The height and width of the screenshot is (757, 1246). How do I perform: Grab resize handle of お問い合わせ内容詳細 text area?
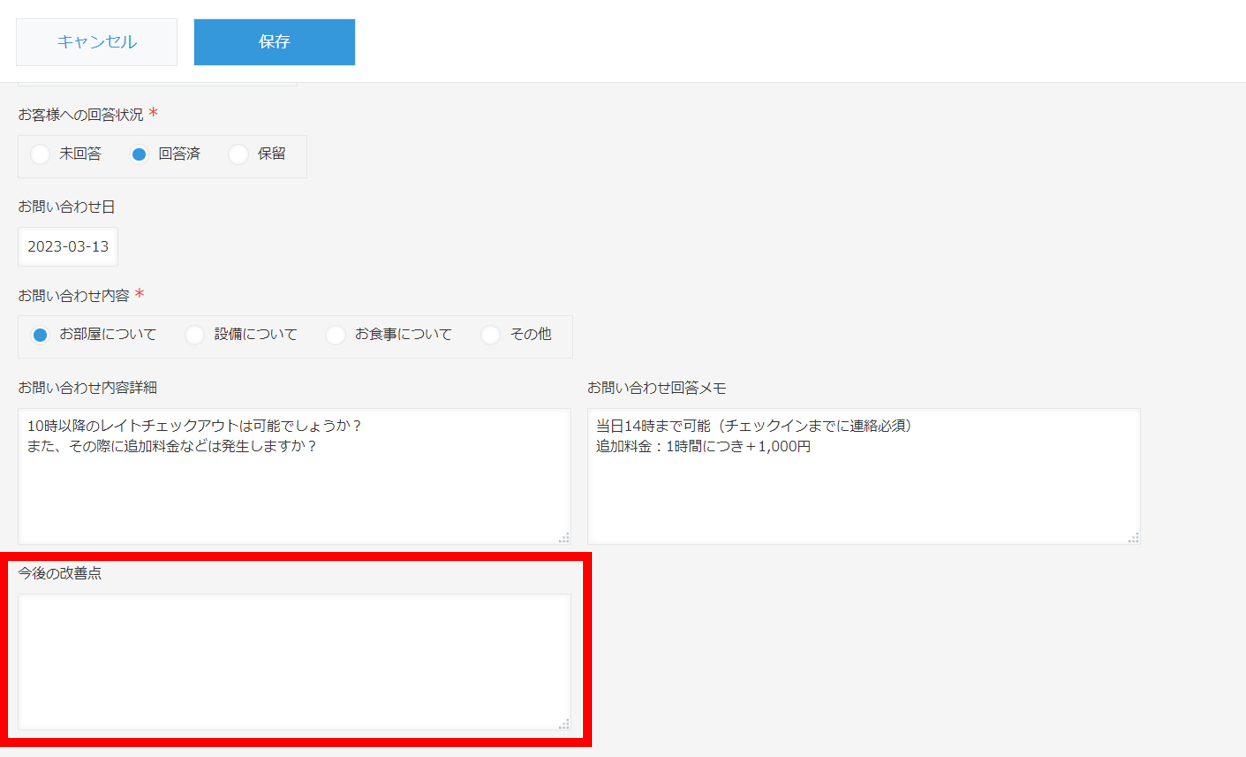click(x=564, y=537)
